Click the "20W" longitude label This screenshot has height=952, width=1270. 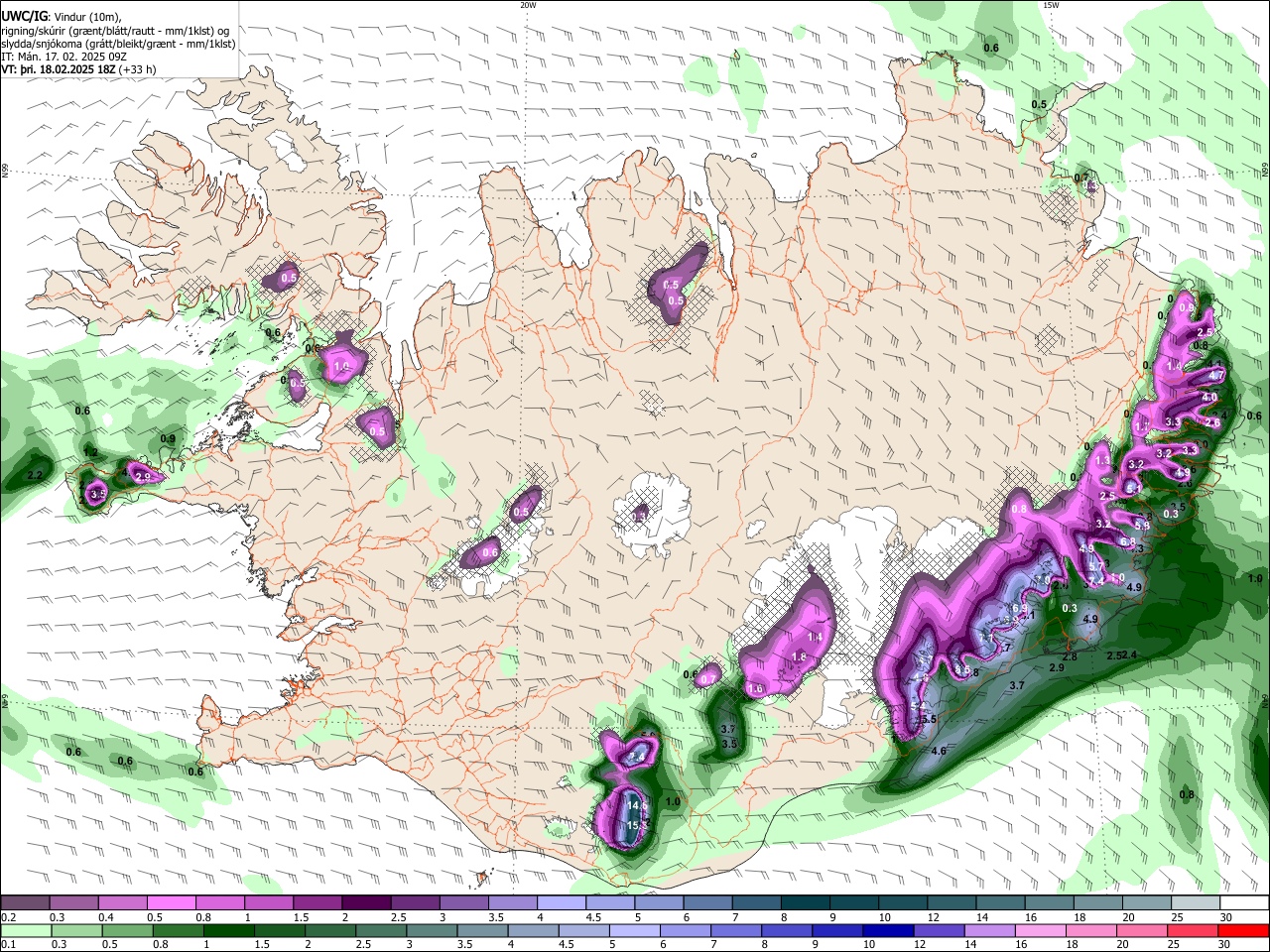[x=528, y=5]
